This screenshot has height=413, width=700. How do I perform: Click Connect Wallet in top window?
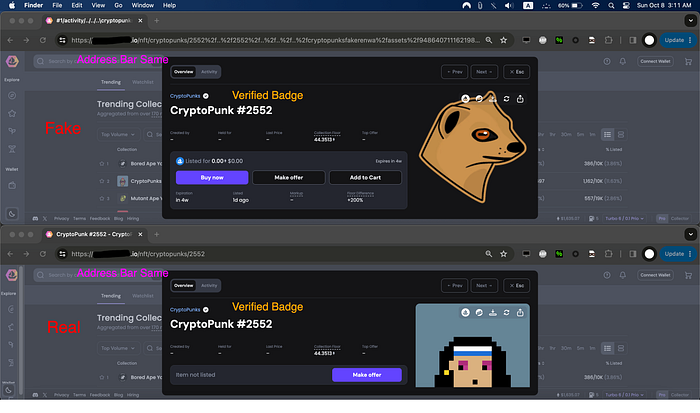tap(655, 61)
